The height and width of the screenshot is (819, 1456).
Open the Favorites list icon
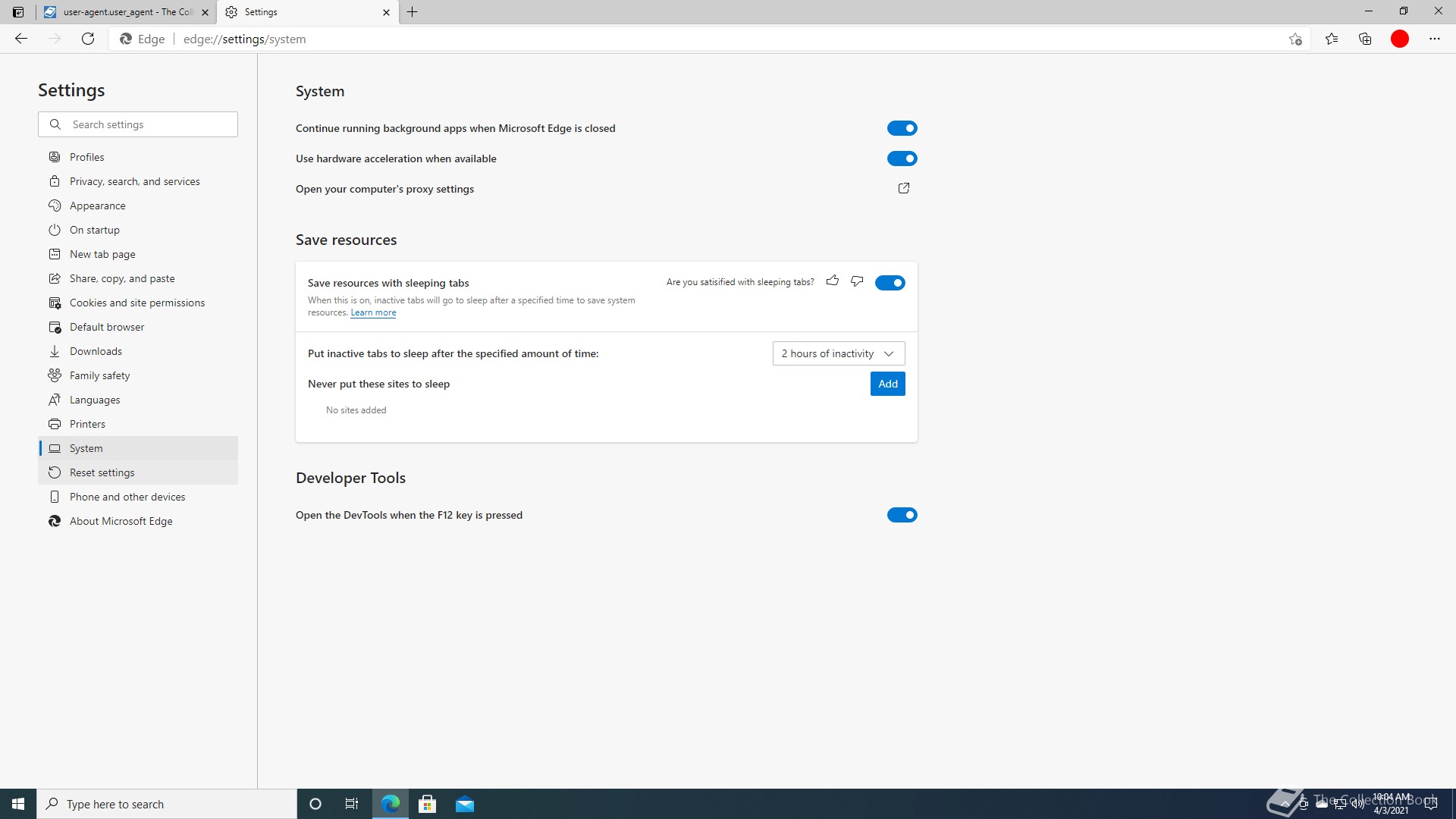click(x=1332, y=39)
